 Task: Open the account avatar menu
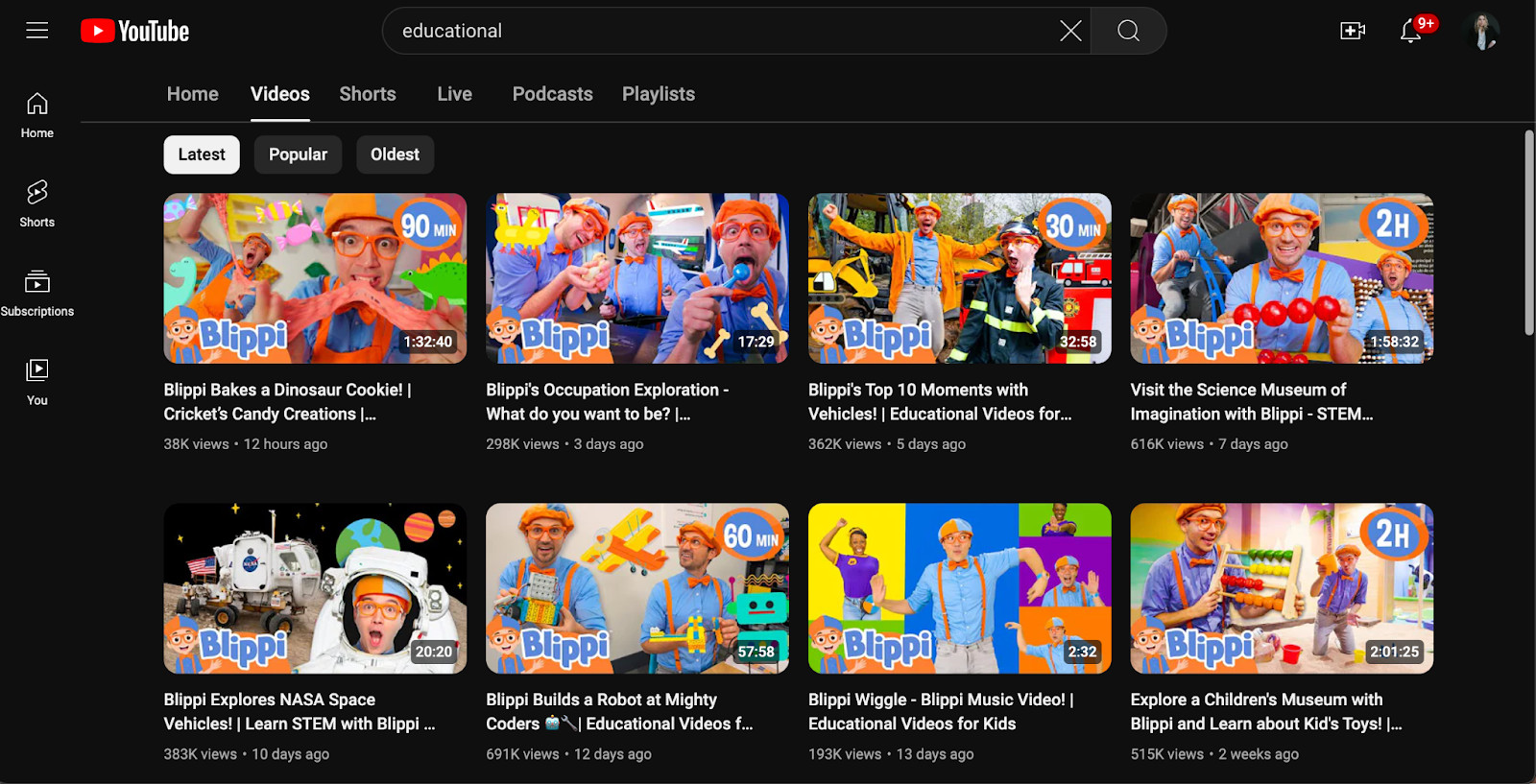click(x=1483, y=31)
